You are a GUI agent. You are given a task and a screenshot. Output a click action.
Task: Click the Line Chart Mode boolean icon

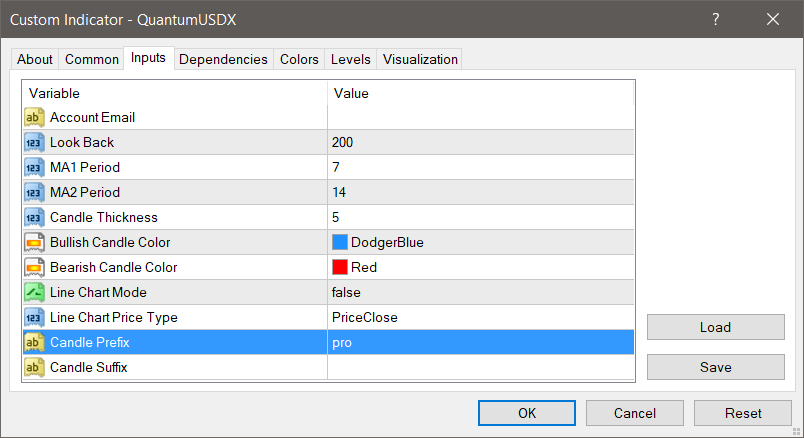pyautogui.click(x=33, y=292)
